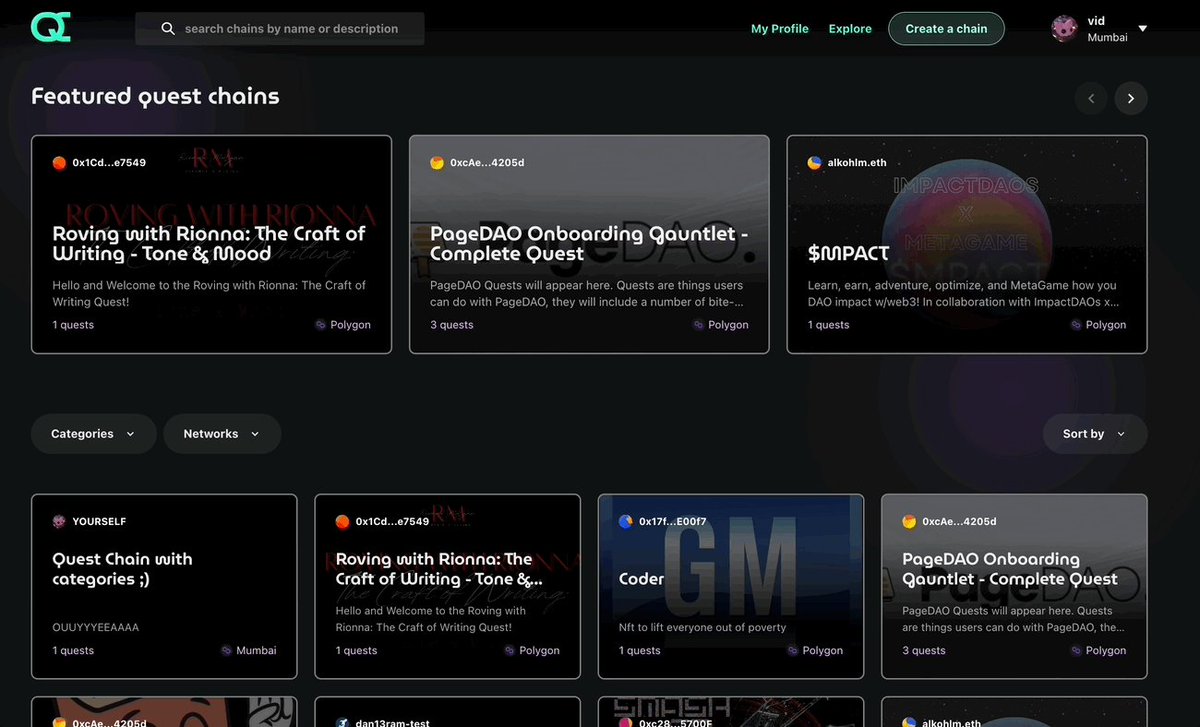
Task: Focus the search chains input field
Action: [x=280, y=29]
